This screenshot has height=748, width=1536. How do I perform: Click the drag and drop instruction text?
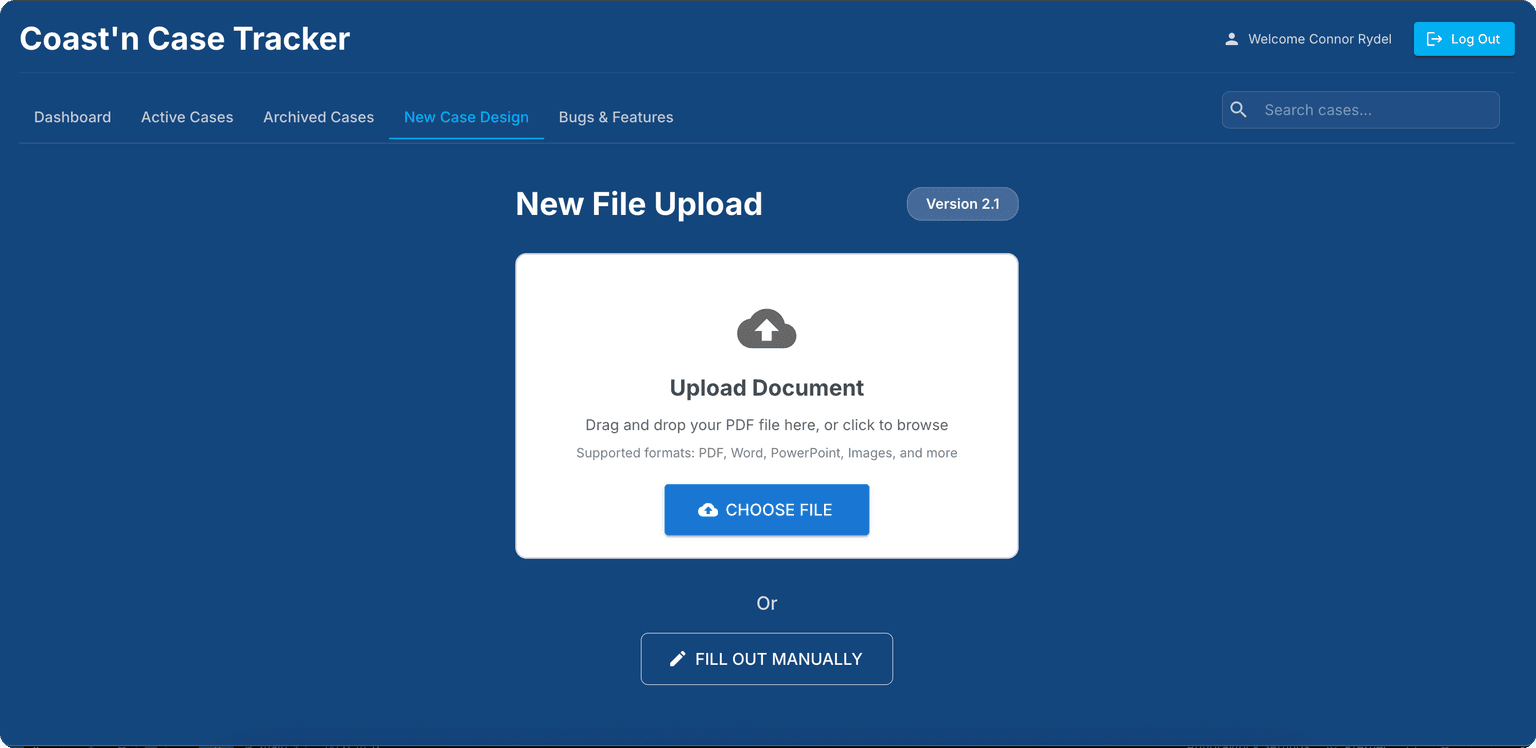[766, 425]
